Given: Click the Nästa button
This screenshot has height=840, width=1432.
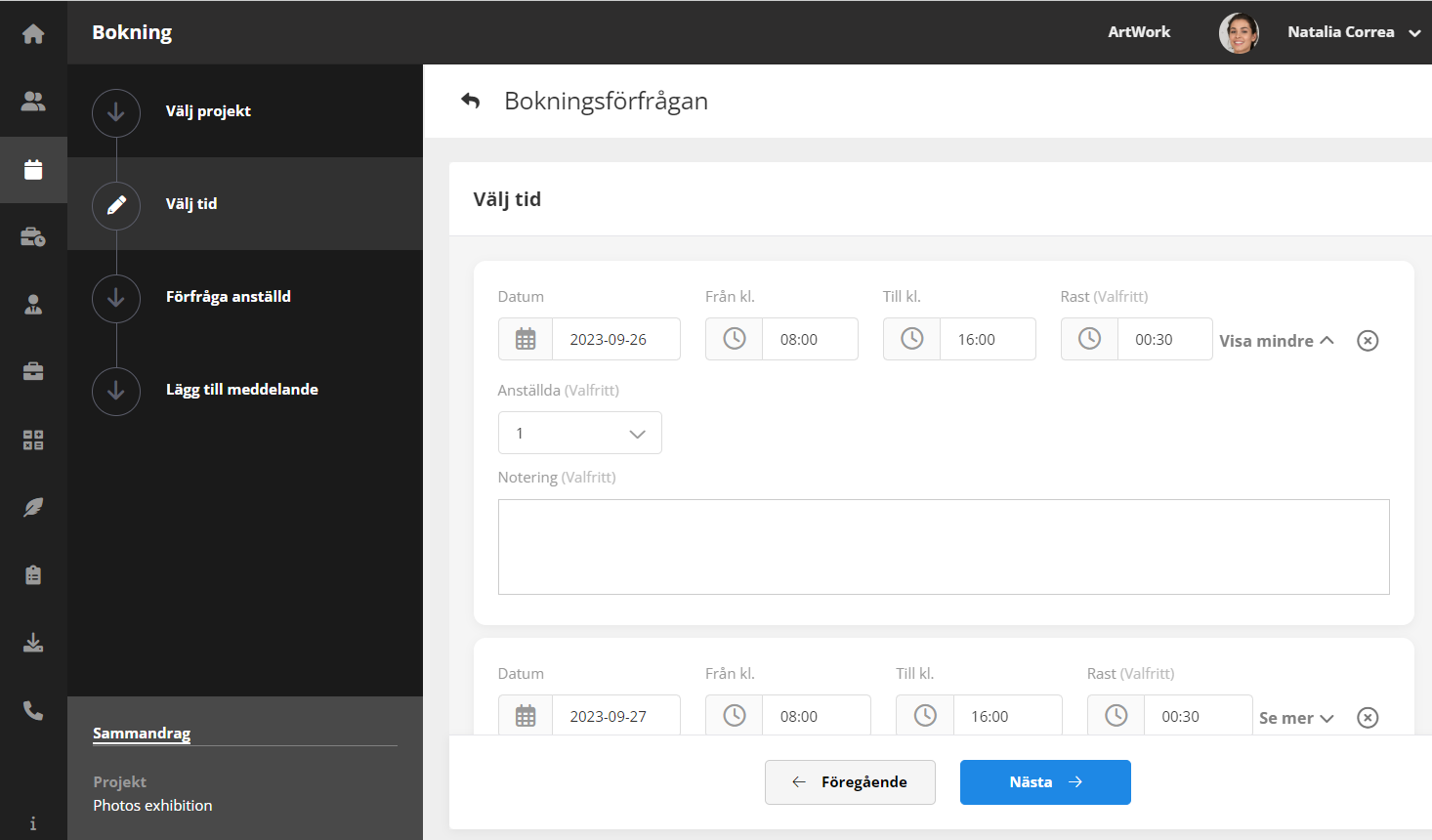Looking at the screenshot, I should pyautogui.click(x=1044, y=782).
